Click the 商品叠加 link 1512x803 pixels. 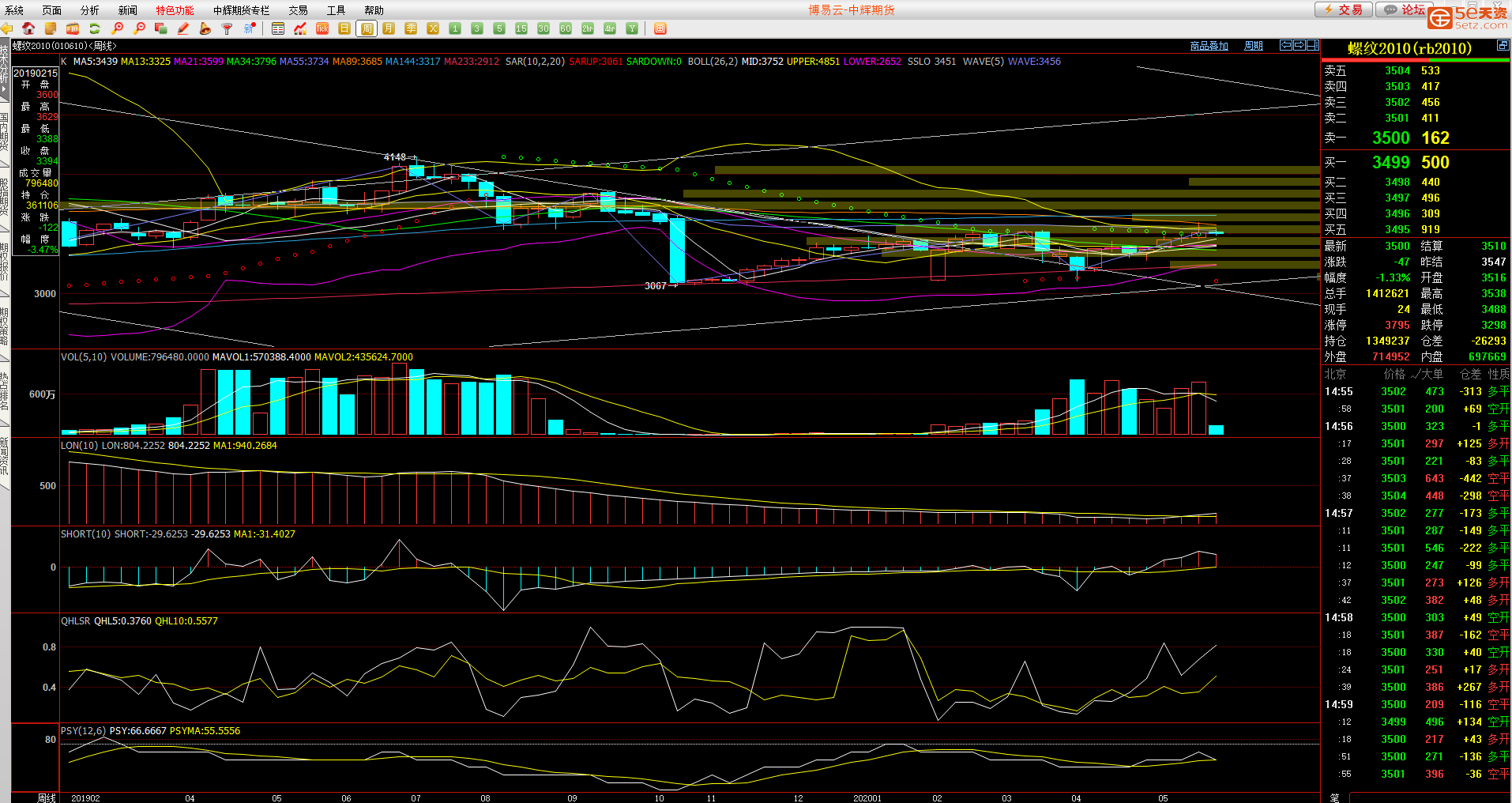(x=1209, y=46)
